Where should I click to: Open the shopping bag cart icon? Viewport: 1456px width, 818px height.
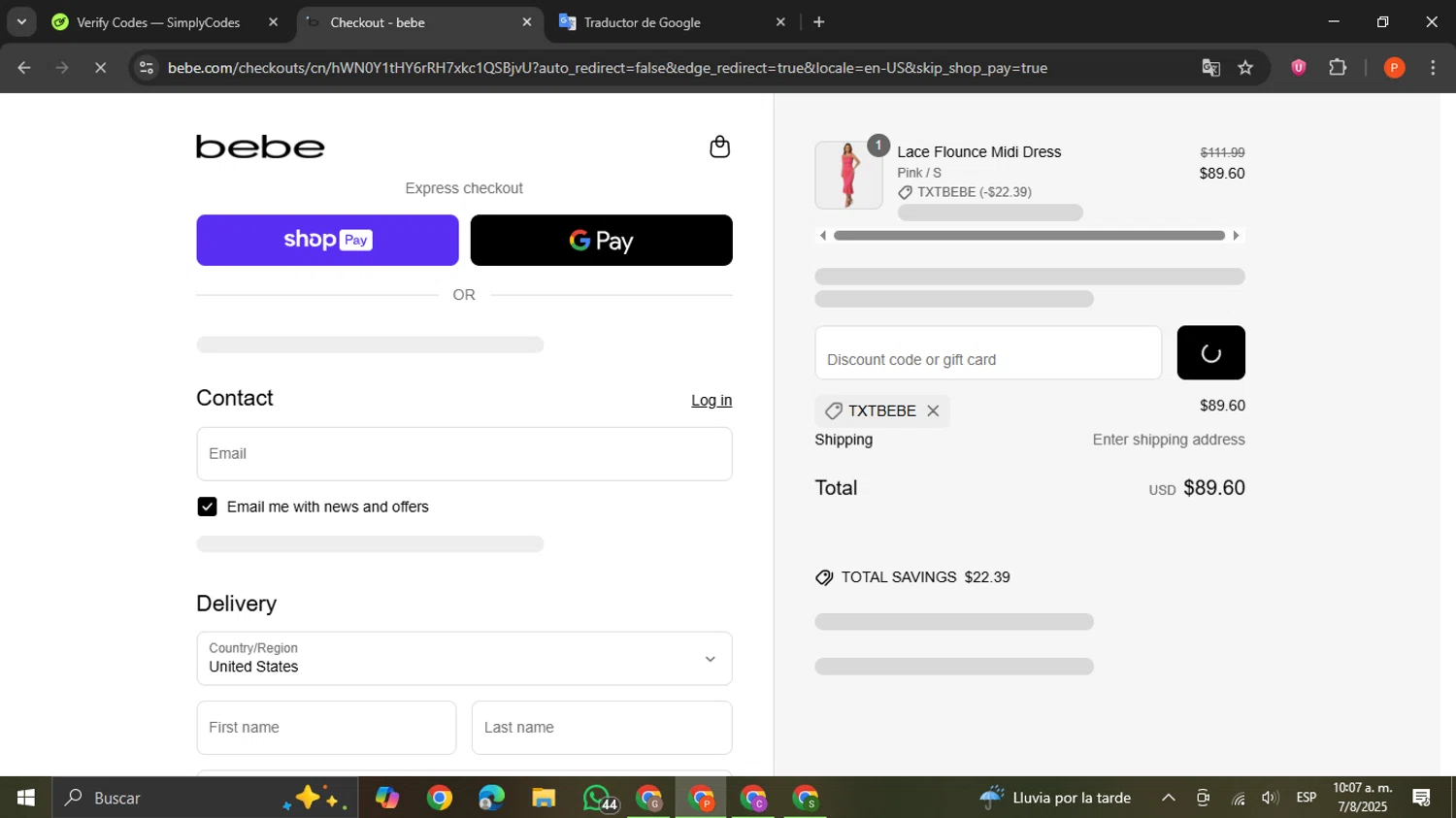click(719, 147)
